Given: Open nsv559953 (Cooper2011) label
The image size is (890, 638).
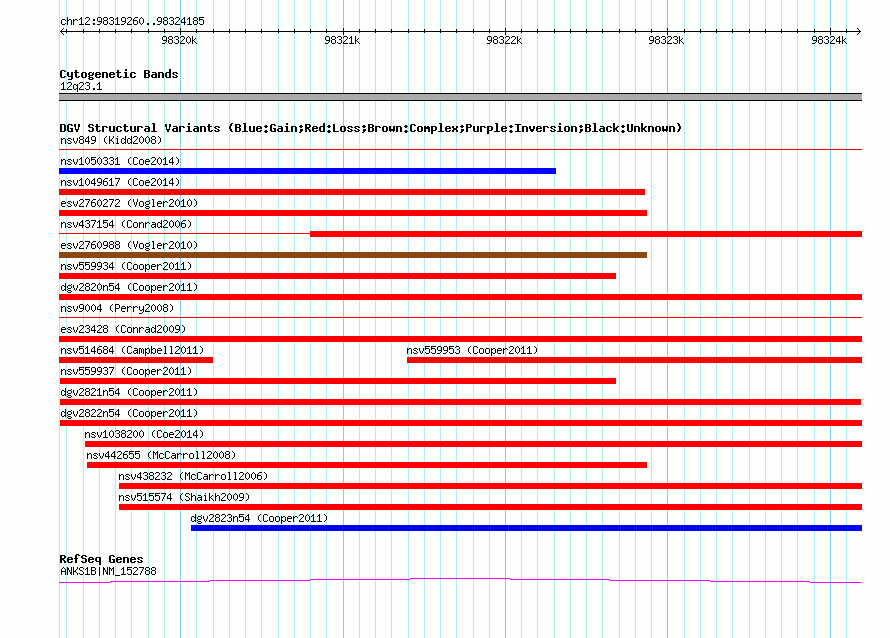Looking at the screenshot, I should point(472,350).
